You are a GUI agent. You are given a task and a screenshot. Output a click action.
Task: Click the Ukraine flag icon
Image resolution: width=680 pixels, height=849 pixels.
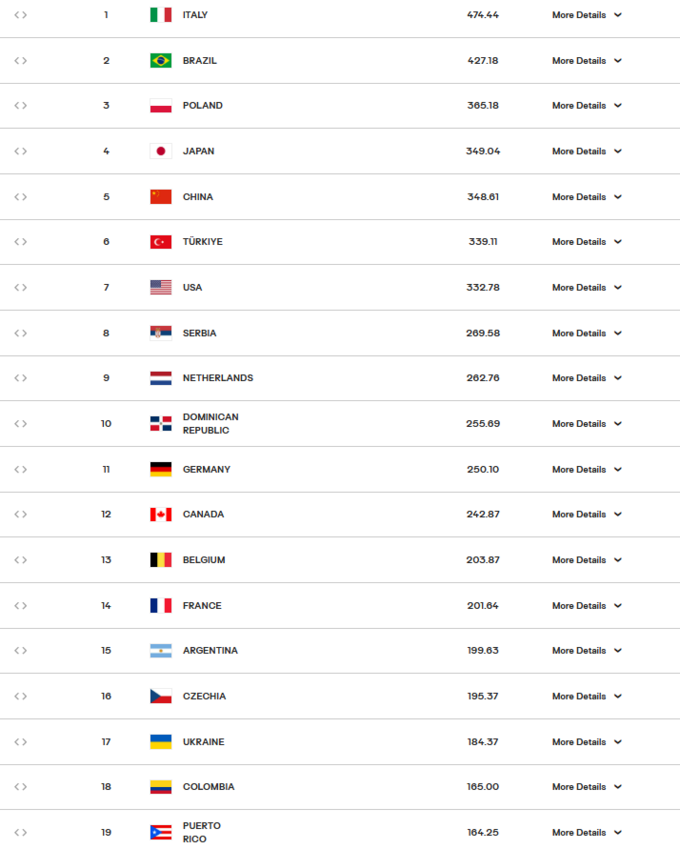click(x=160, y=742)
